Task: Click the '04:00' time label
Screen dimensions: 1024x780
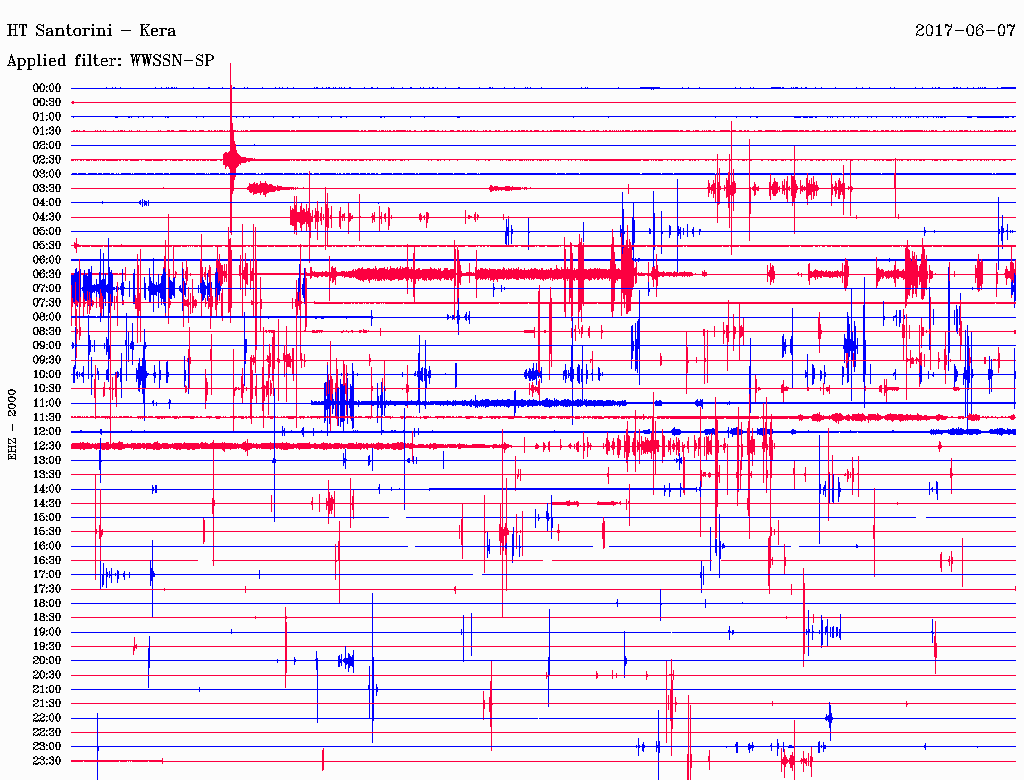Action: coord(47,203)
